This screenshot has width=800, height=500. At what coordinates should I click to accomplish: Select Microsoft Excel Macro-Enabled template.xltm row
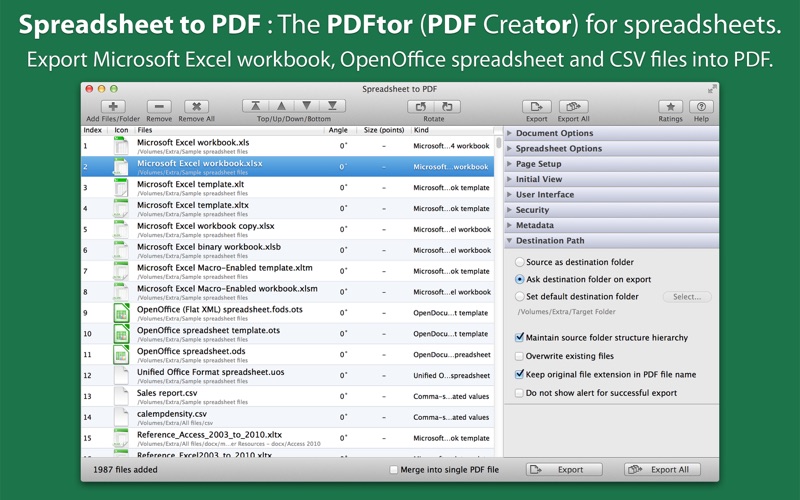288,271
